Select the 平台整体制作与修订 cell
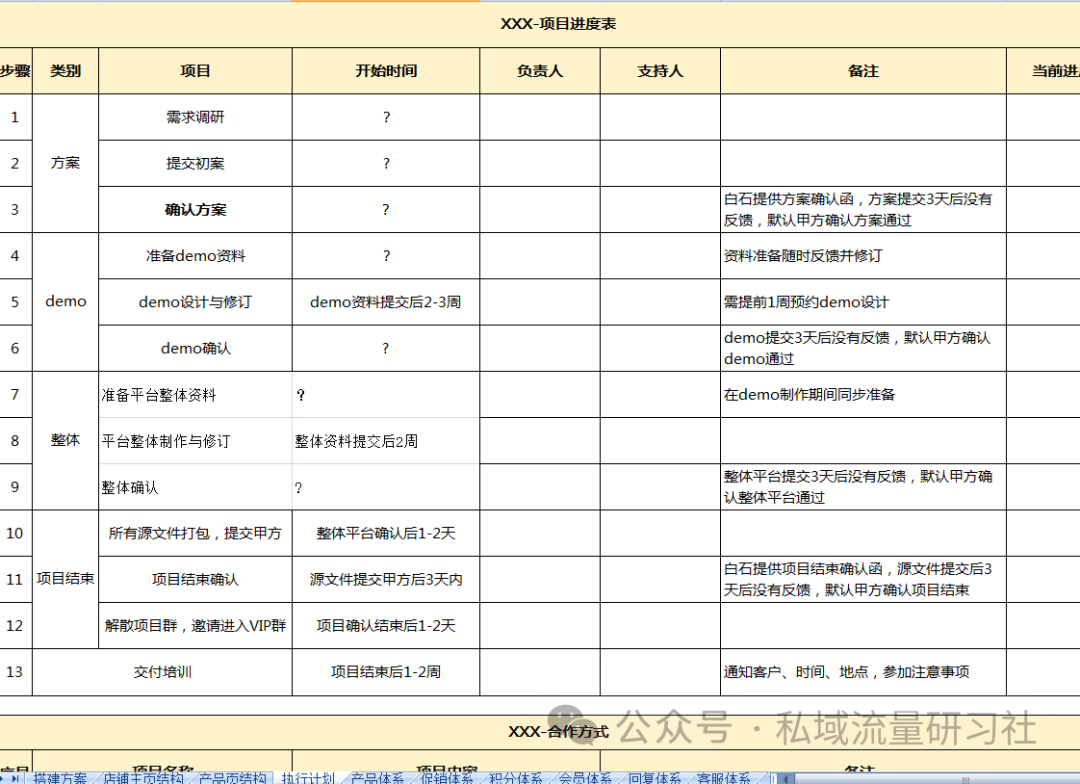Screen dimensions: 1080x784 pos(196,441)
